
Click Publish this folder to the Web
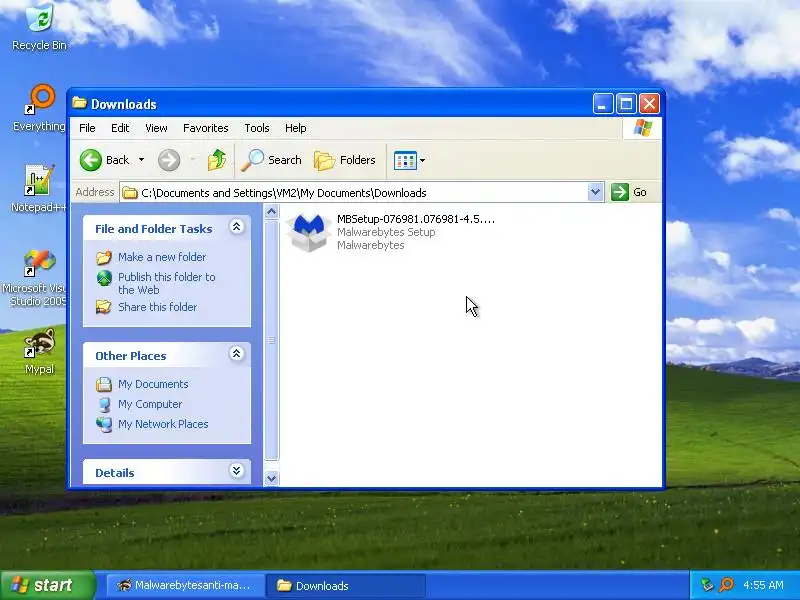coord(167,283)
